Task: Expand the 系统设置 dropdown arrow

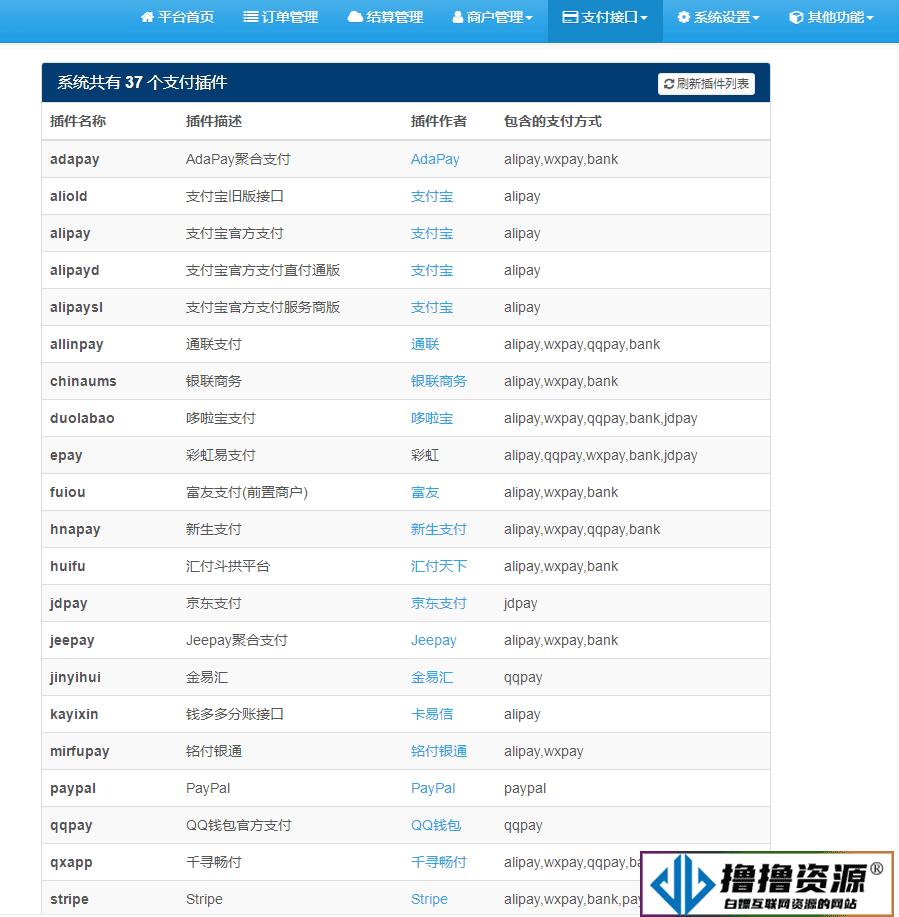Action: click(x=756, y=18)
